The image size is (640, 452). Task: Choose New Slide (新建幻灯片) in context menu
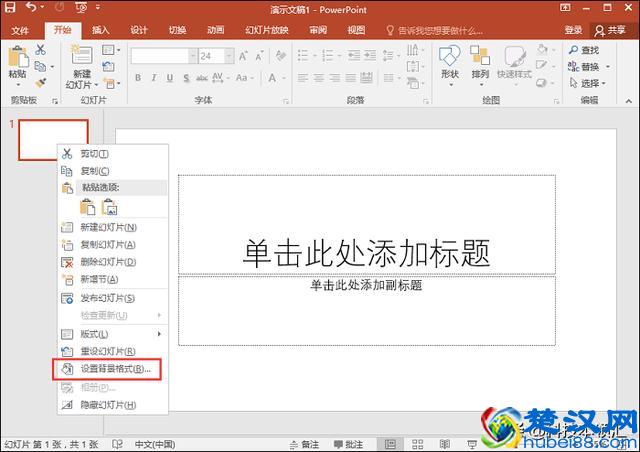113,227
